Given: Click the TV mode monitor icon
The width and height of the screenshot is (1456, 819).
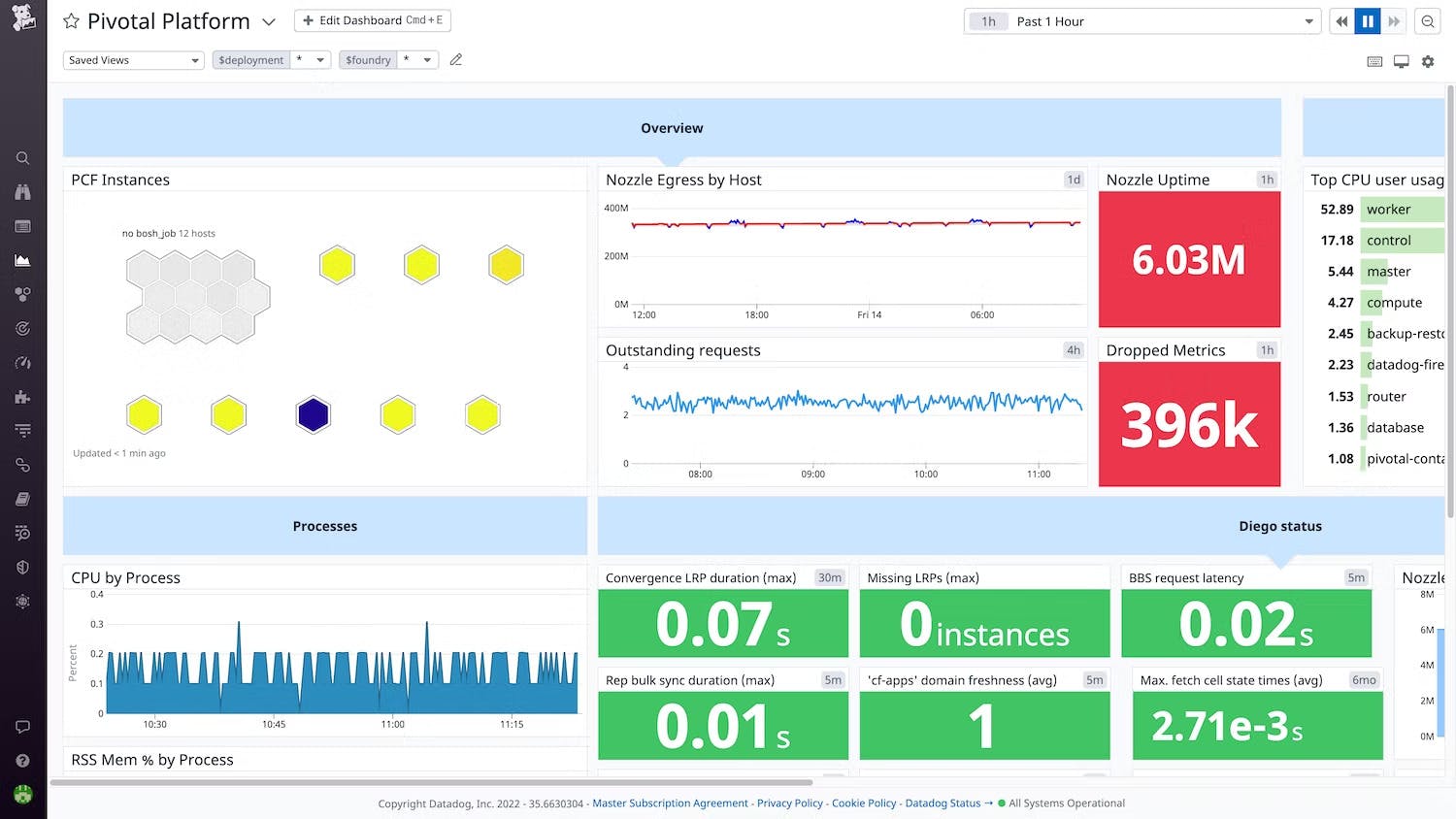Looking at the screenshot, I should click(x=1401, y=61).
